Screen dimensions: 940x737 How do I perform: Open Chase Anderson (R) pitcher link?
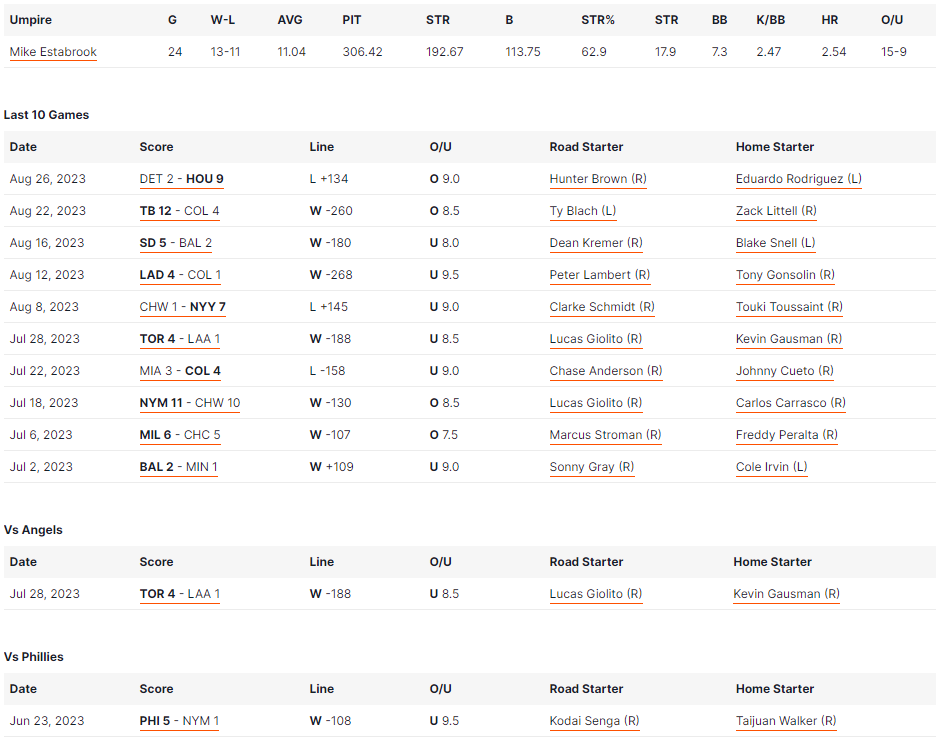tap(606, 371)
